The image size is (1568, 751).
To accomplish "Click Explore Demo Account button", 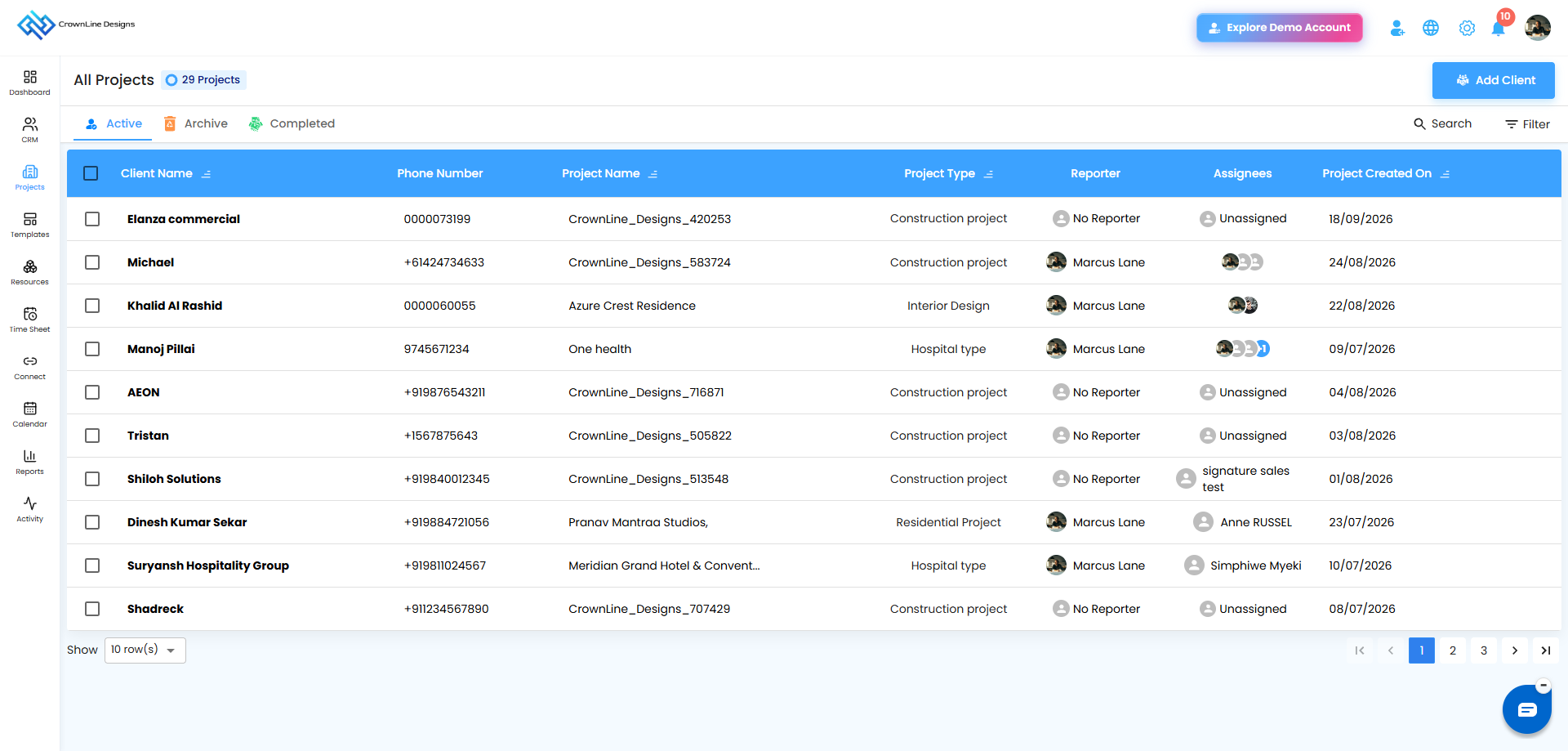I will click(x=1280, y=28).
